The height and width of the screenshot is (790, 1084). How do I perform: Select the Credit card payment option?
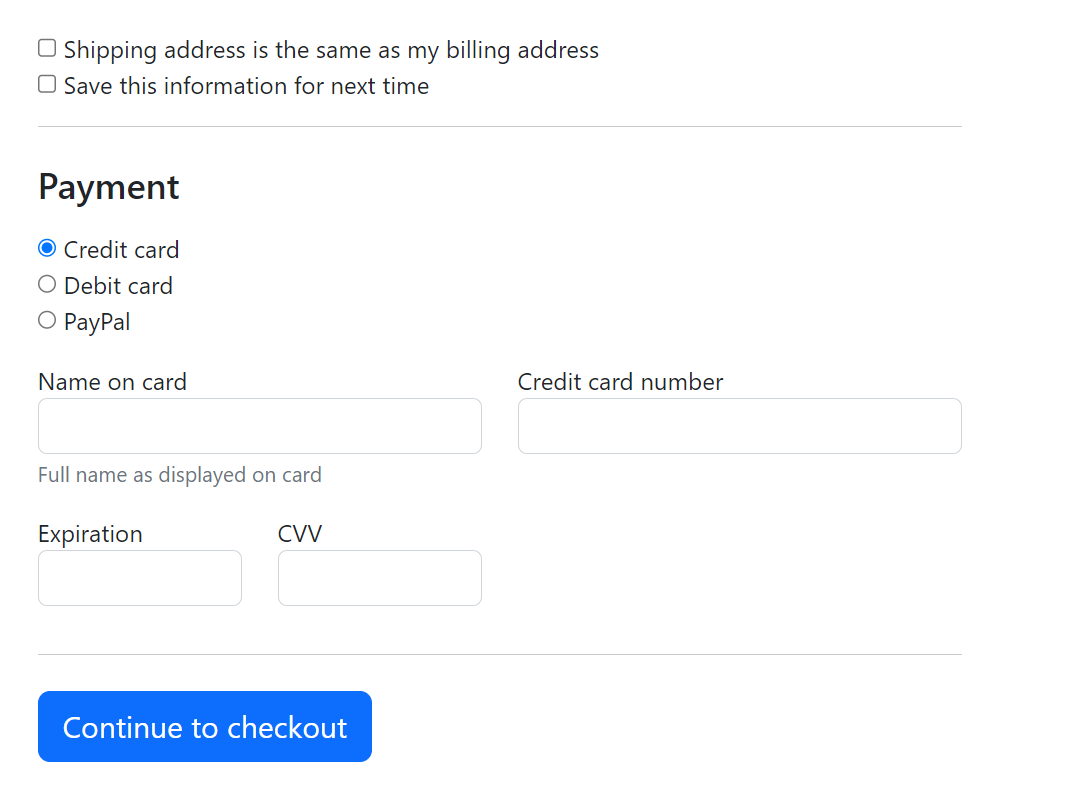(46, 247)
